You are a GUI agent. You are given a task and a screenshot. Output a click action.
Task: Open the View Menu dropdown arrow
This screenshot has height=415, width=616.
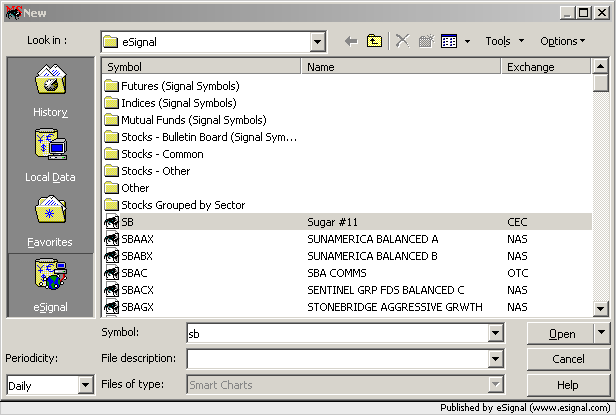tap(468, 41)
